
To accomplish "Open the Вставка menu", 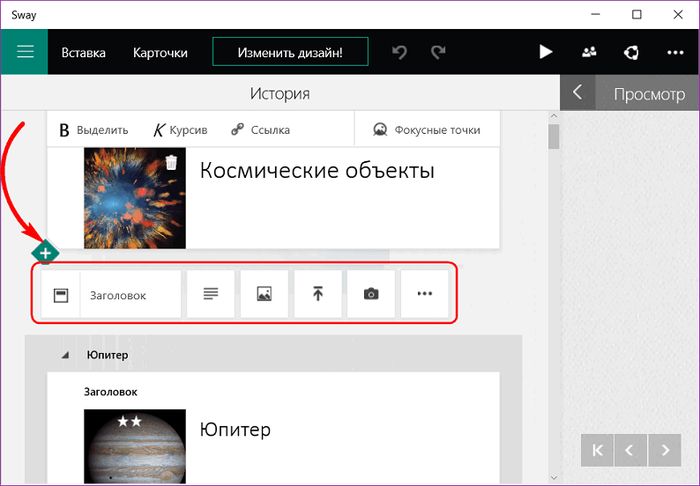I will pyautogui.click(x=83, y=52).
